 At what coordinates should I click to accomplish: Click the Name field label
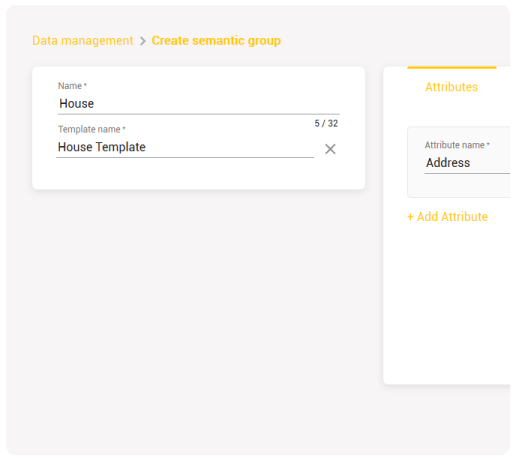(x=72, y=86)
